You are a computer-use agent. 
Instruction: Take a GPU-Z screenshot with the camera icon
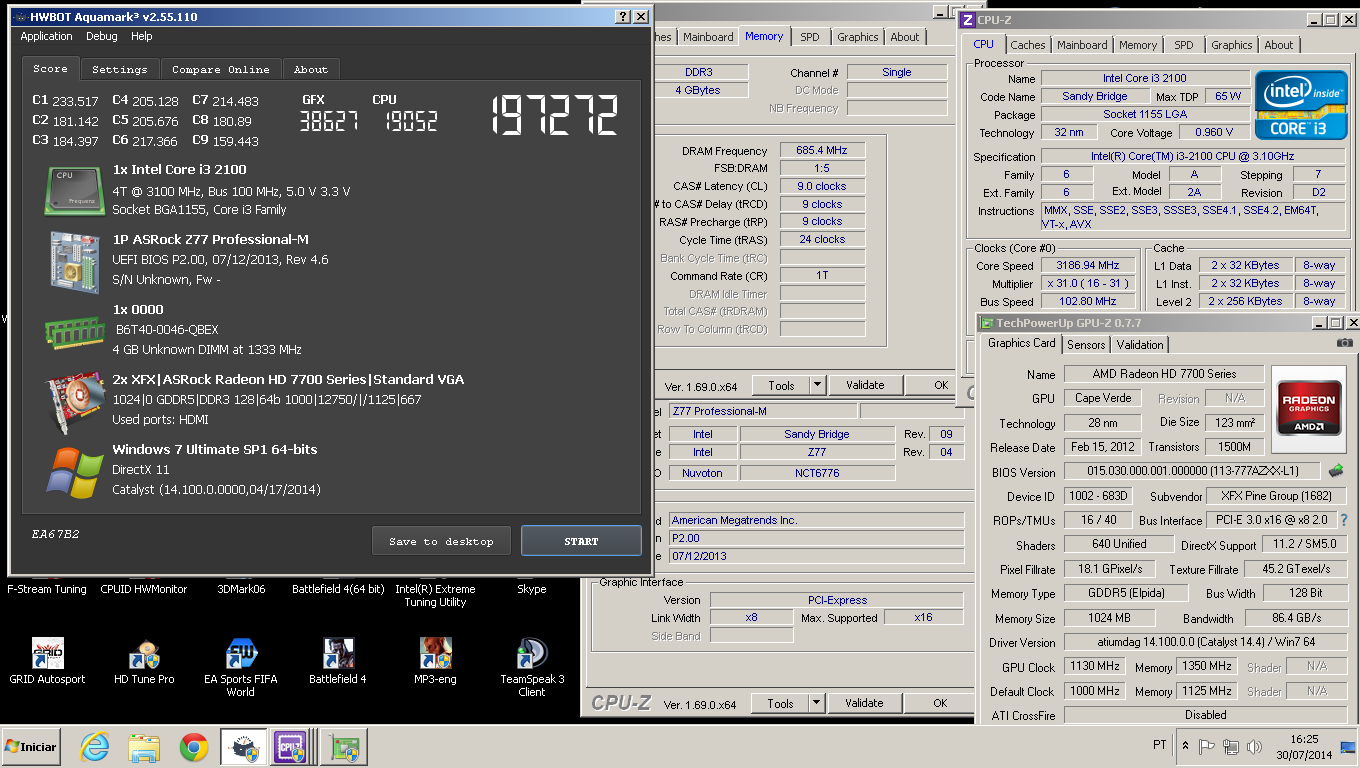tap(1344, 343)
